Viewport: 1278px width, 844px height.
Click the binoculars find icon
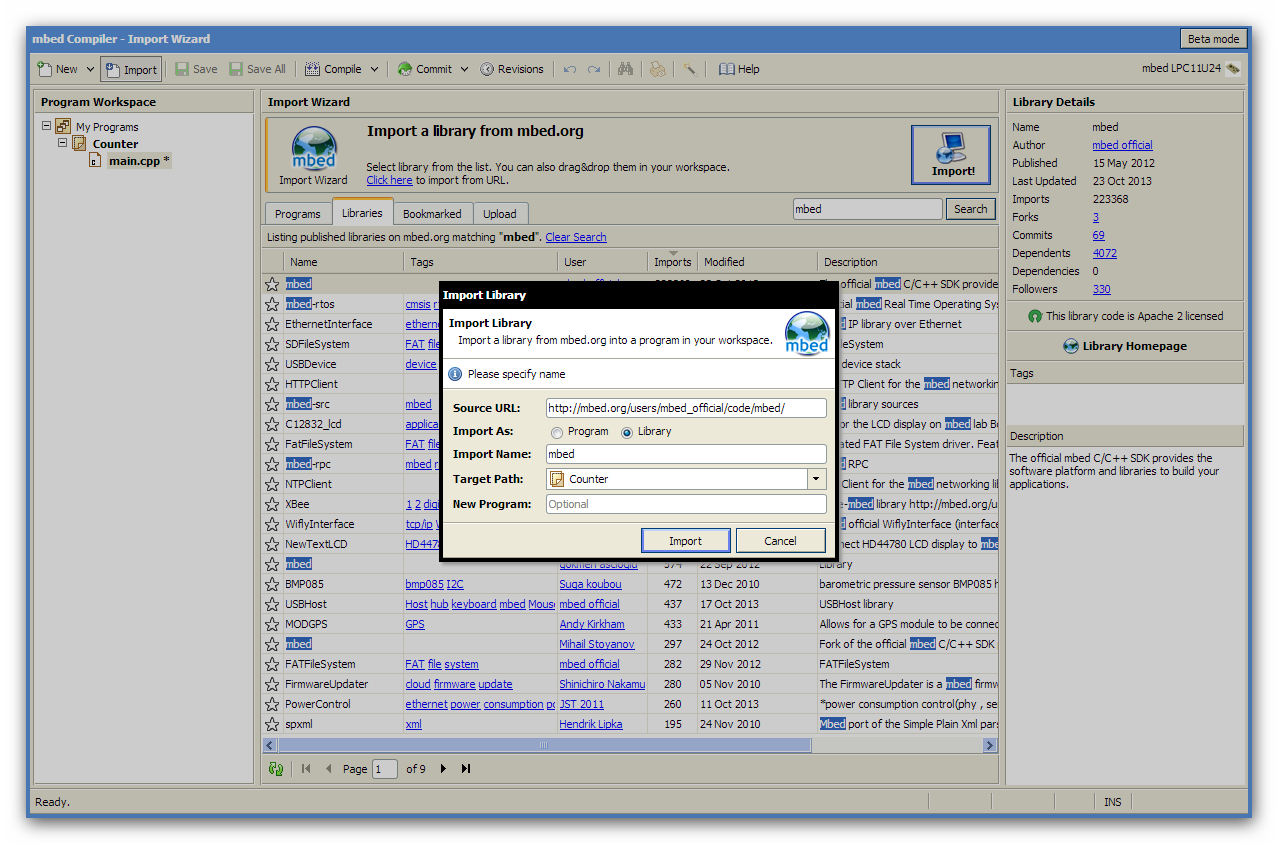(626, 69)
